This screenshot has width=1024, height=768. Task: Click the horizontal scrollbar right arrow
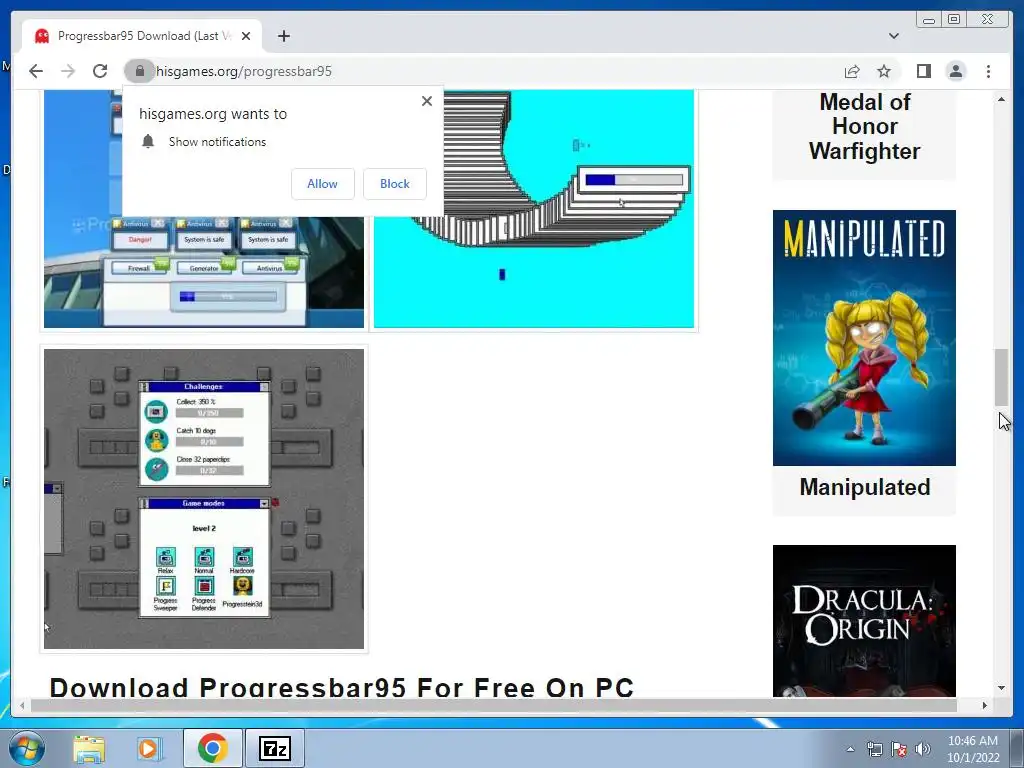(985, 705)
